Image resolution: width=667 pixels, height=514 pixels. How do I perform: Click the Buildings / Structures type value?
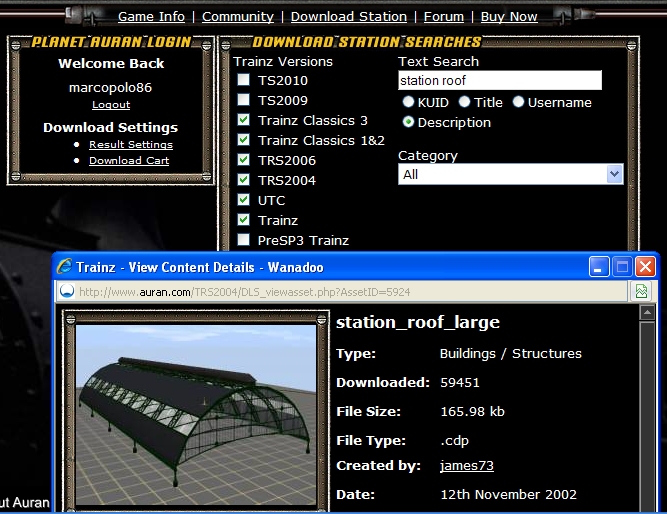coord(510,354)
